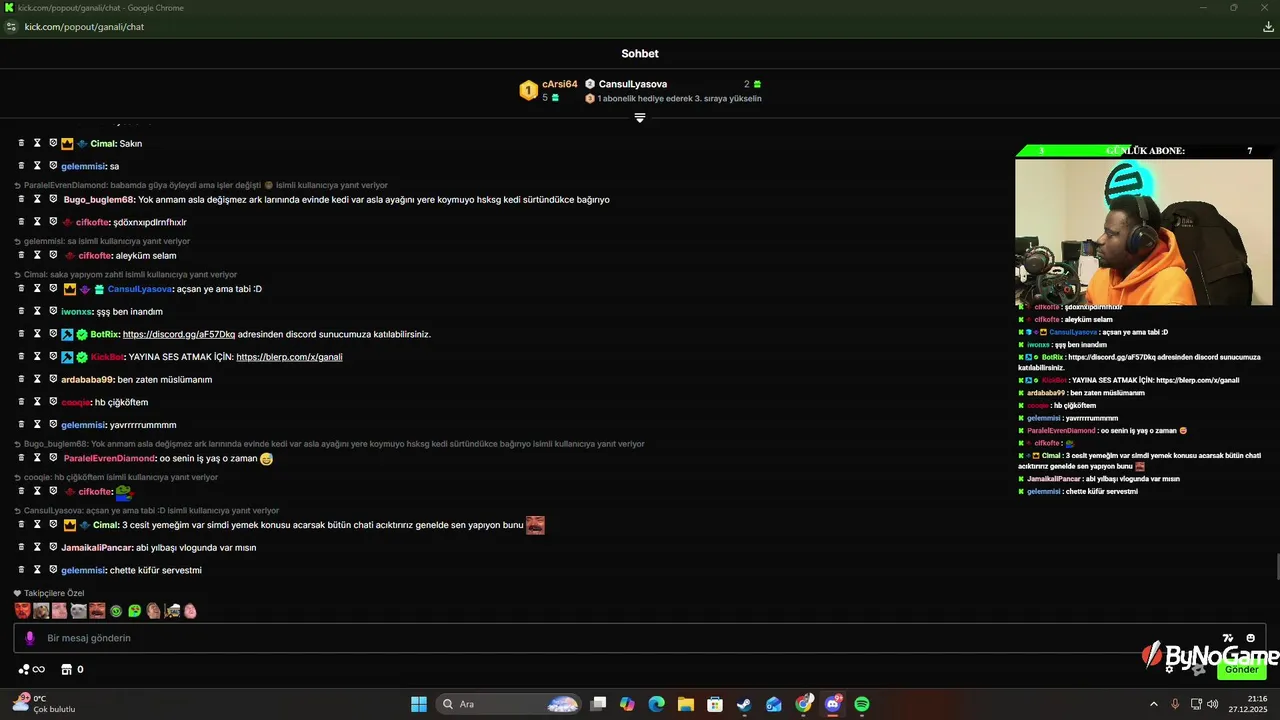1280x720 pixels.
Task: Click the download icon in Chrome's address bar
Action: 1269,27
